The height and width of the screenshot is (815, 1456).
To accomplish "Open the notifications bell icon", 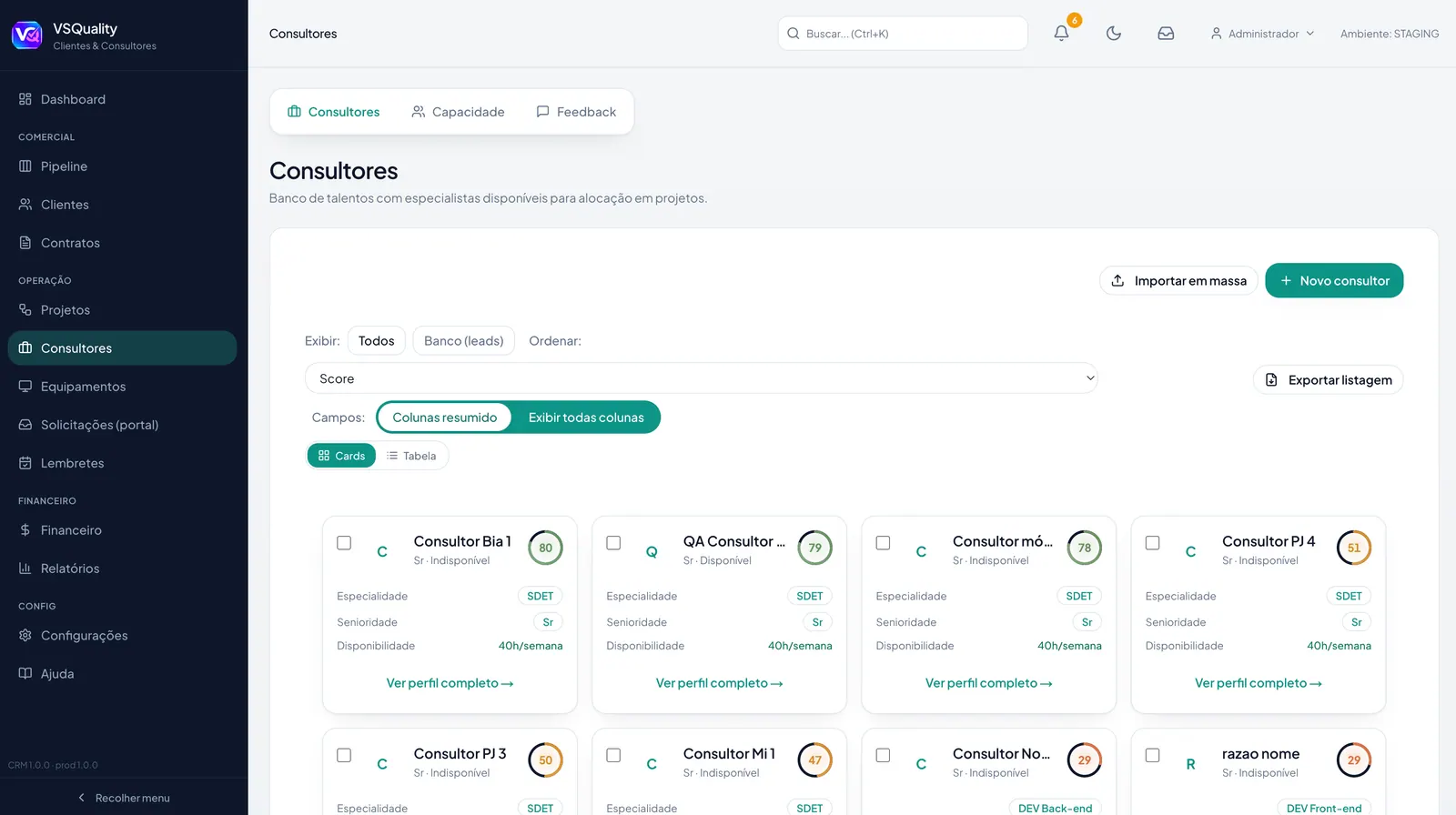I will click(x=1061, y=34).
